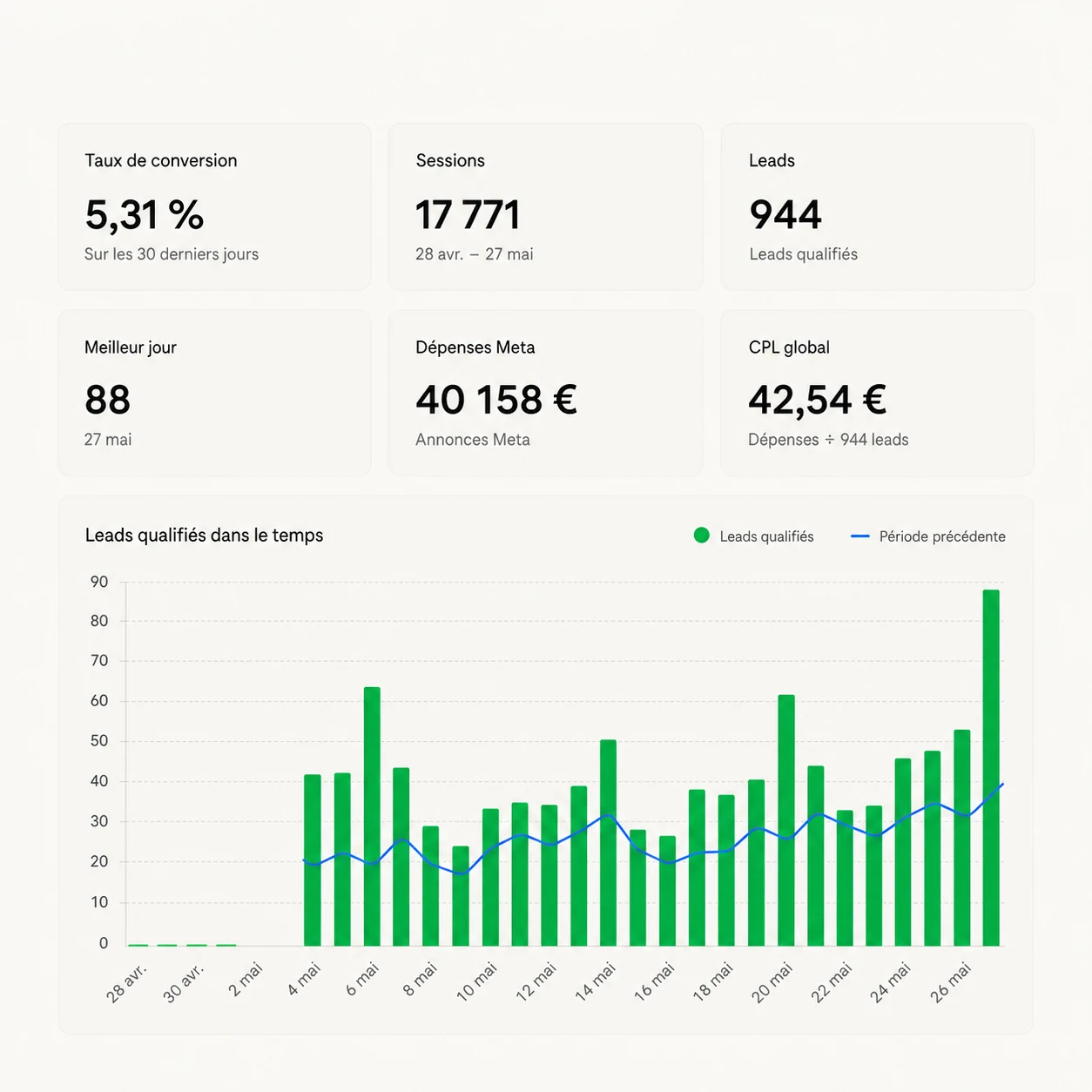Click the '88' best day value

[x=108, y=401]
